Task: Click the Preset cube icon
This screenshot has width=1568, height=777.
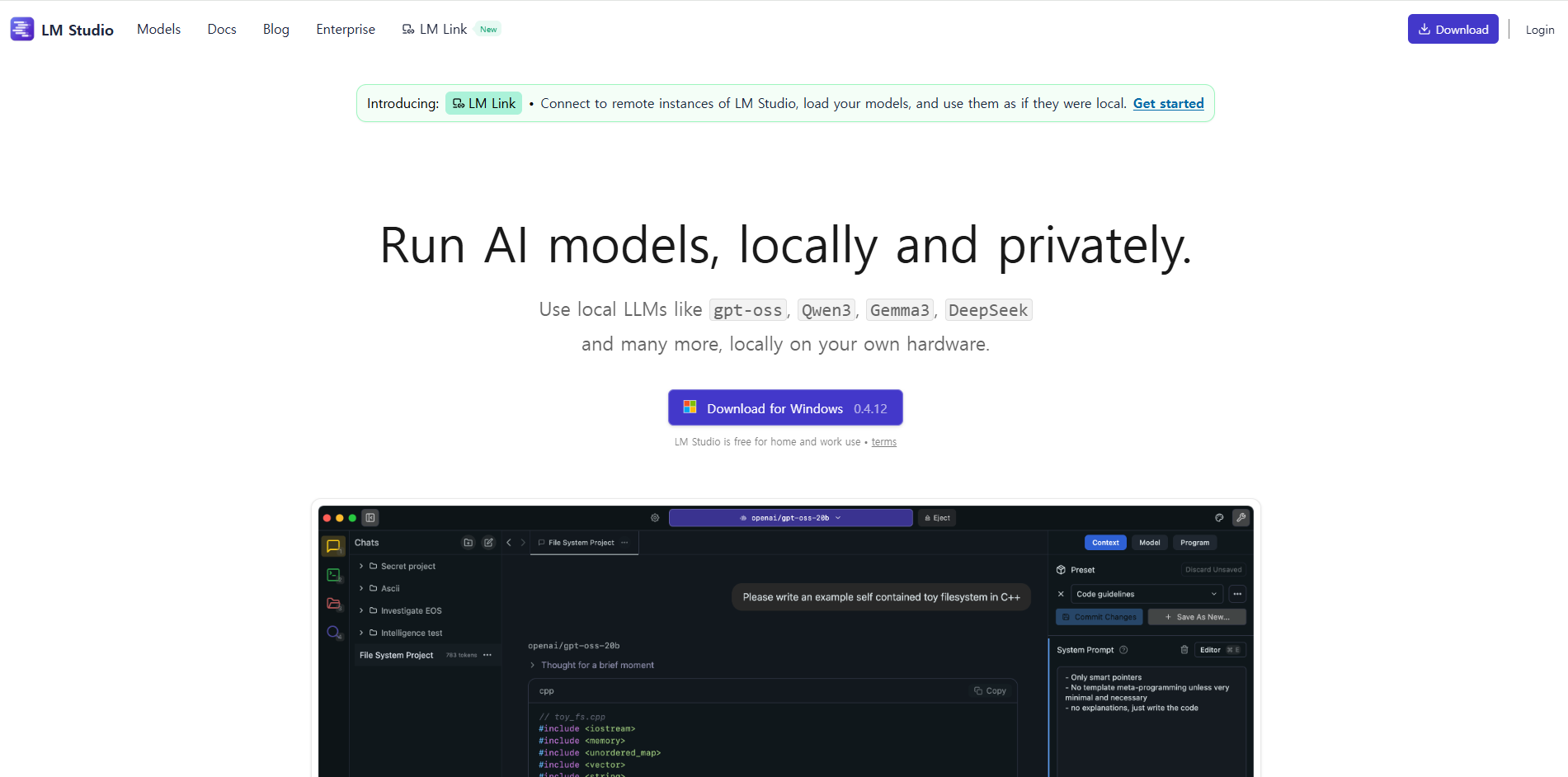Action: click(x=1062, y=570)
